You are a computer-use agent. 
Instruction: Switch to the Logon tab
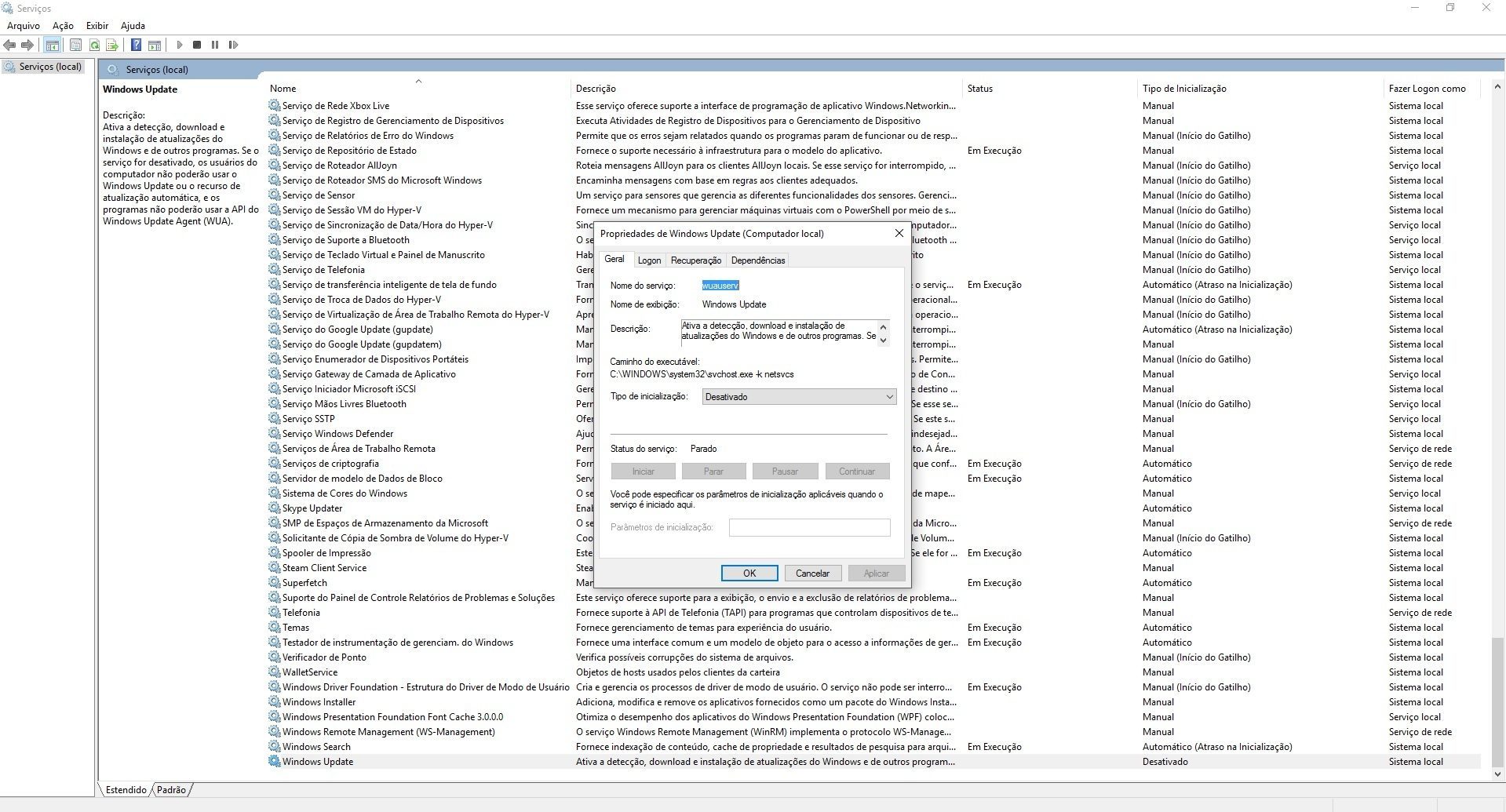[649, 260]
